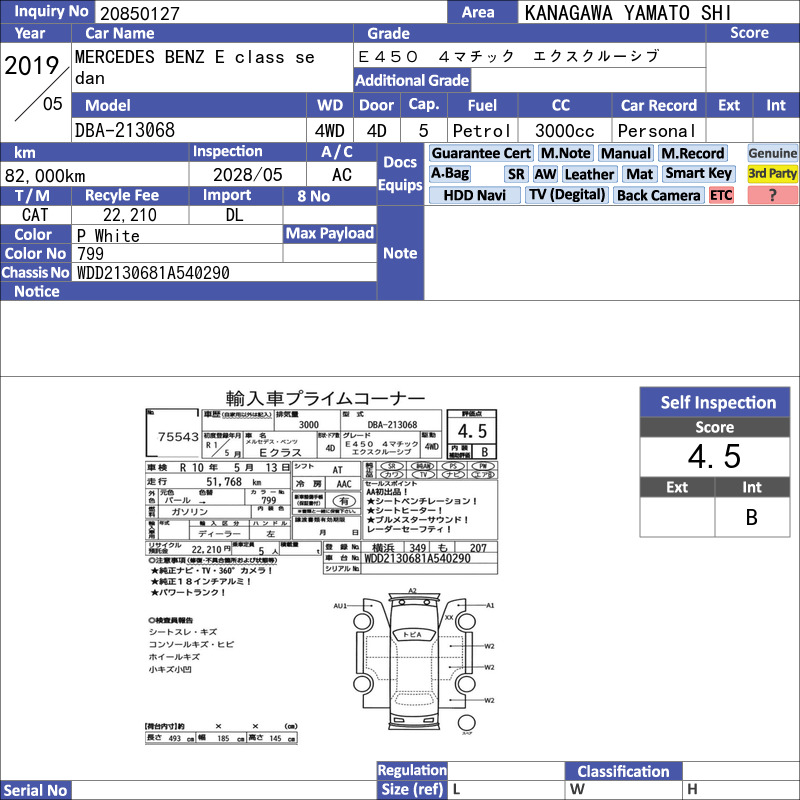Click lot number 75543 on auction sheet
Screen dimensions: 800x800
pyautogui.click(x=178, y=436)
